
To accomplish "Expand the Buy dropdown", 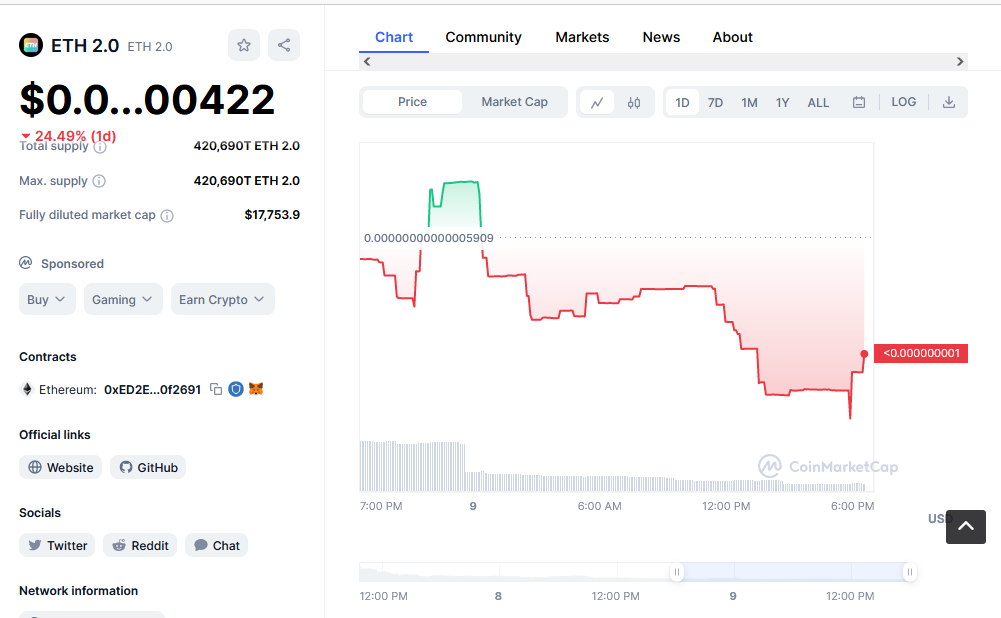I will coord(47,299).
